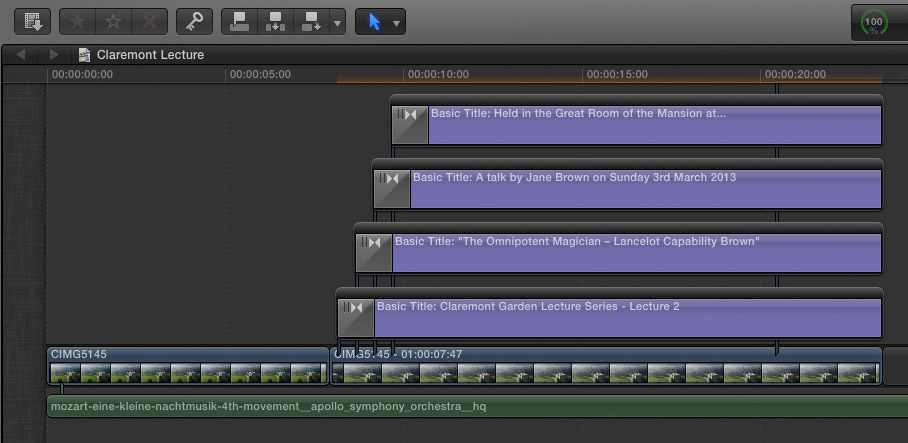The height and width of the screenshot is (443, 908).
Task: Open the tools pop-up menu arrow
Action: [x=397, y=23]
